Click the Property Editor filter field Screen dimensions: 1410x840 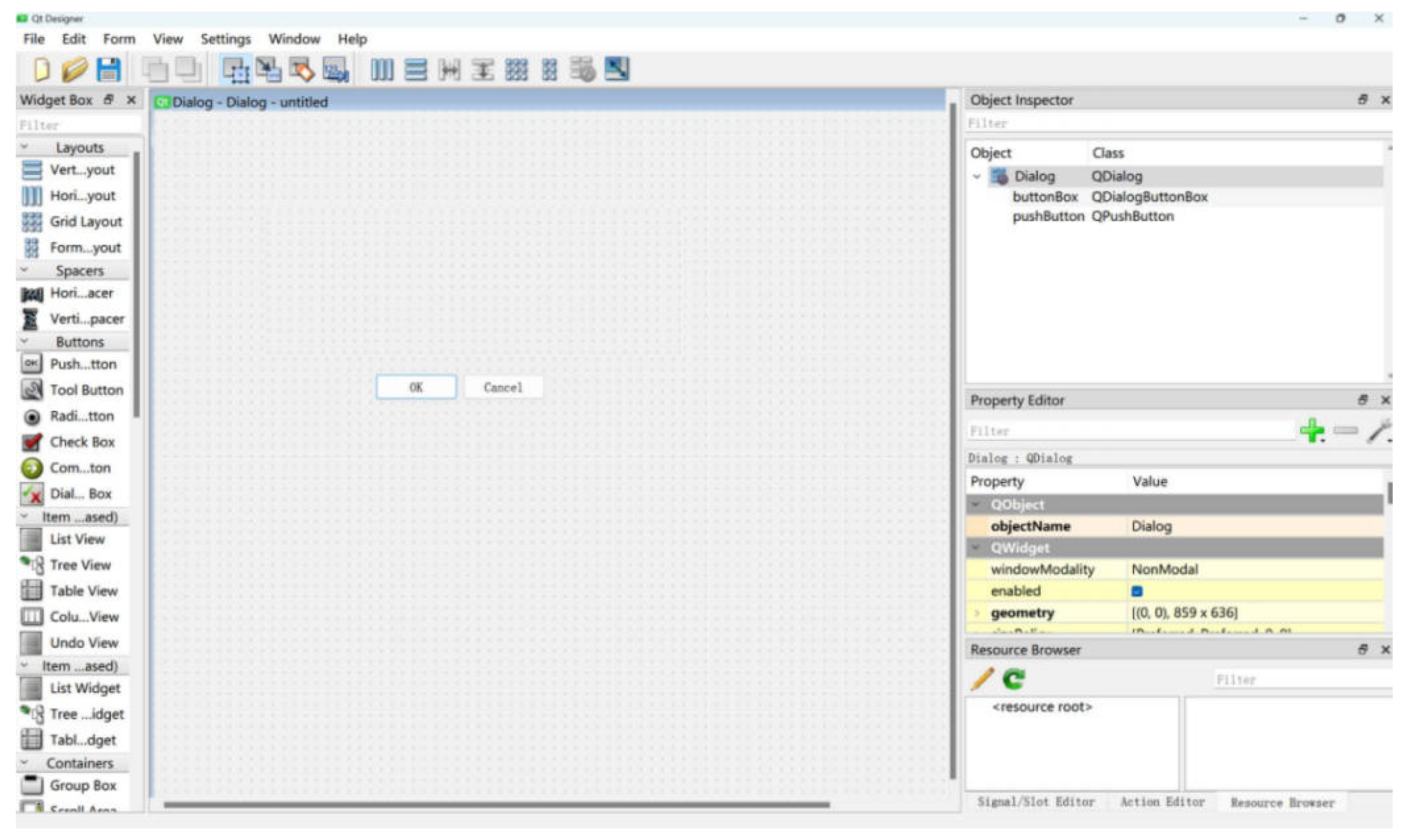(x=1131, y=431)
